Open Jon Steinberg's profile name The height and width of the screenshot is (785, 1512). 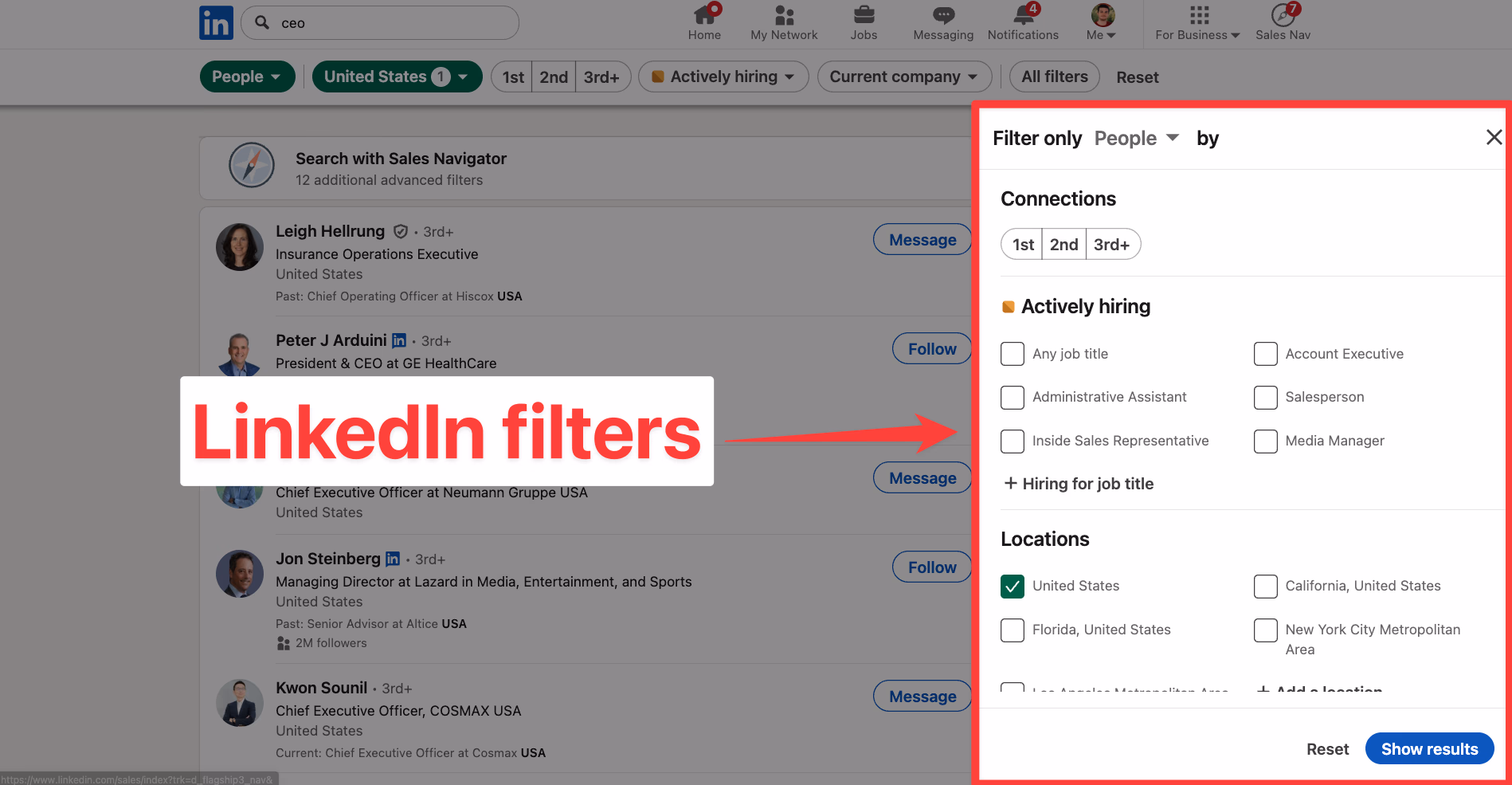[327, 559]
